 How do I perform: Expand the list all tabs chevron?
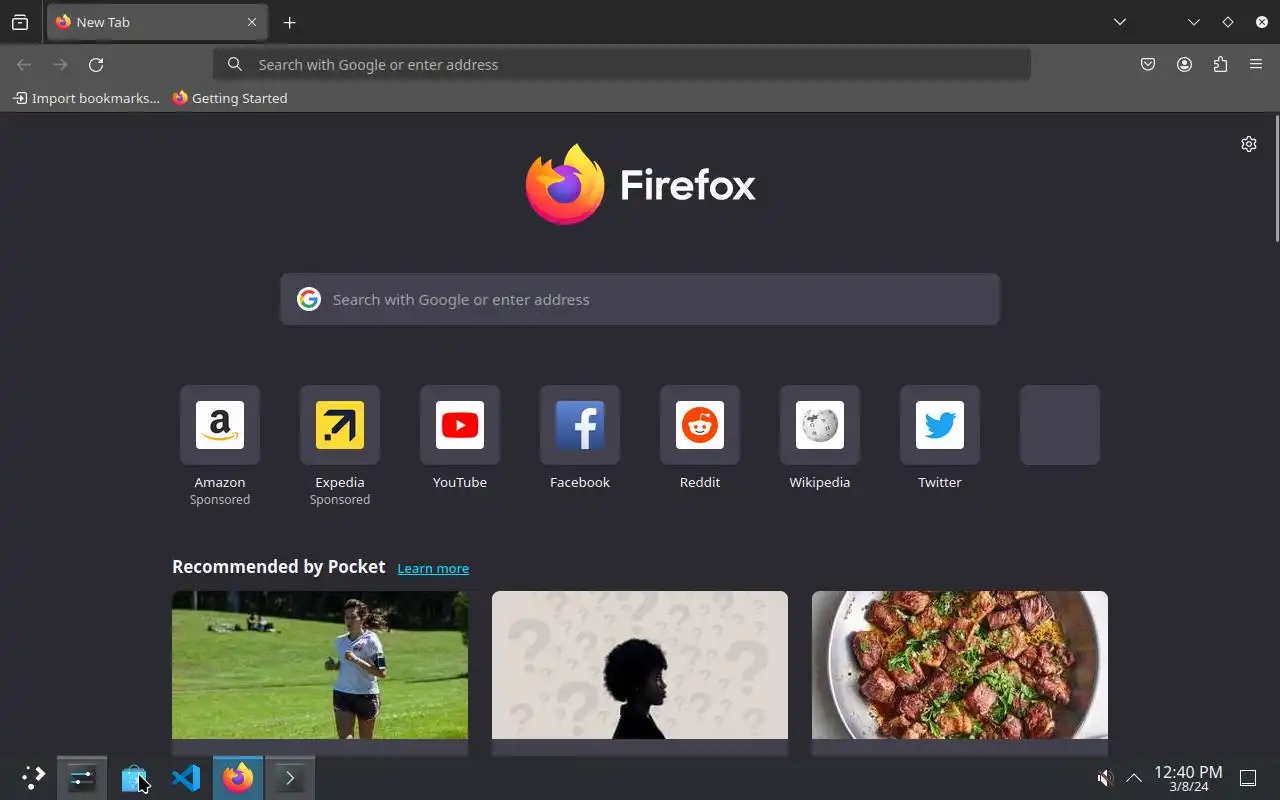click(x=1120, y=22)
